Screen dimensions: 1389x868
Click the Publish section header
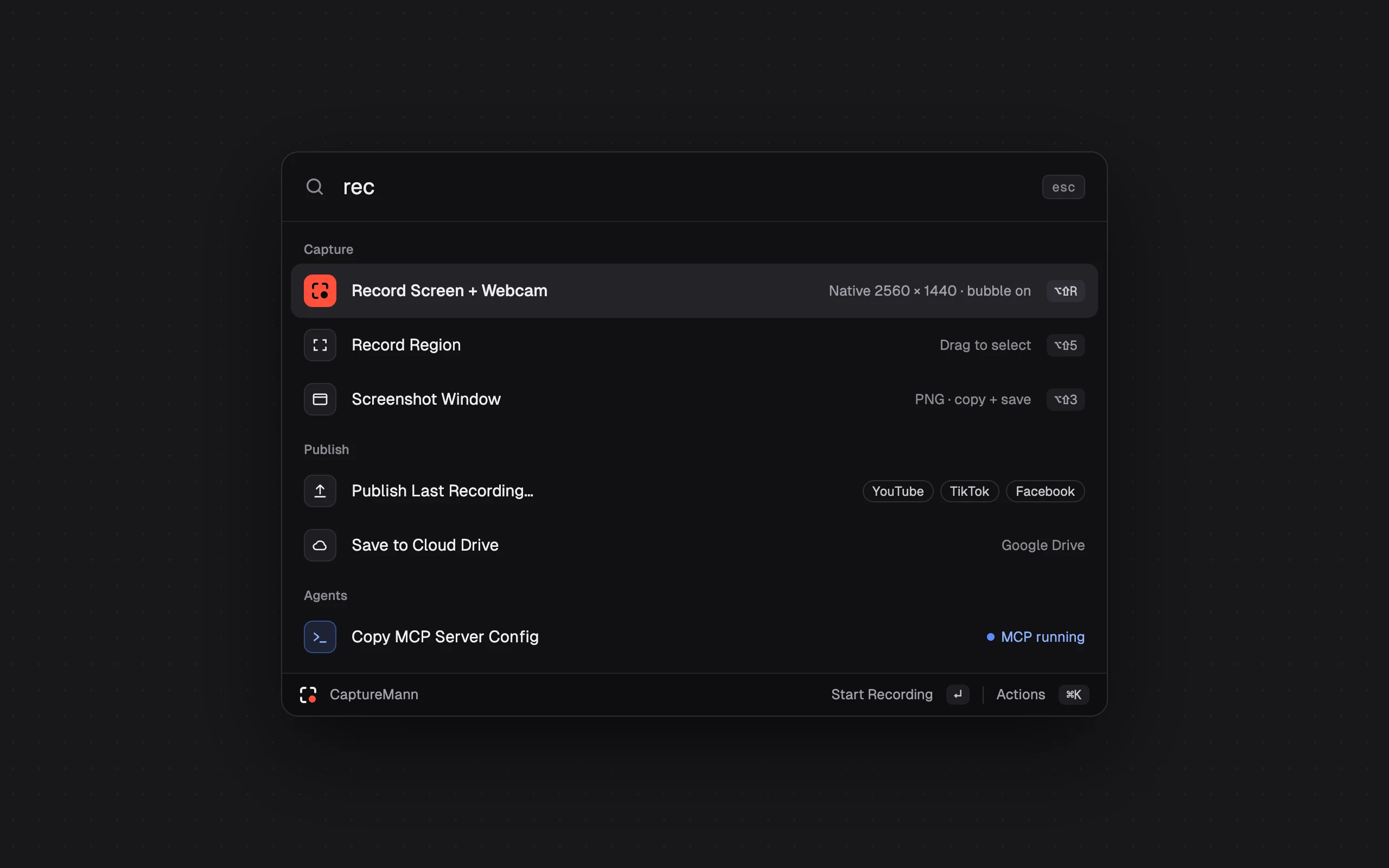coord(326,450)
